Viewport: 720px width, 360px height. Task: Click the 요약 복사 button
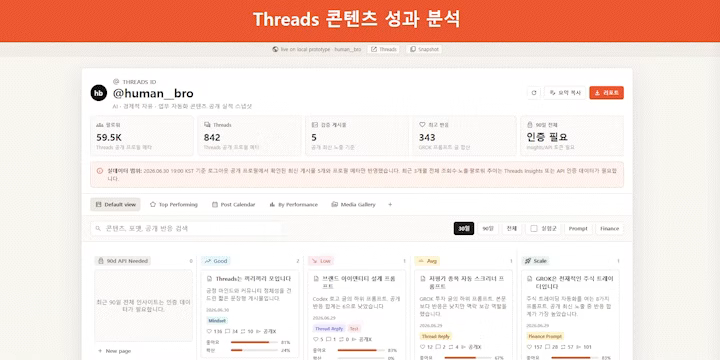565,93
